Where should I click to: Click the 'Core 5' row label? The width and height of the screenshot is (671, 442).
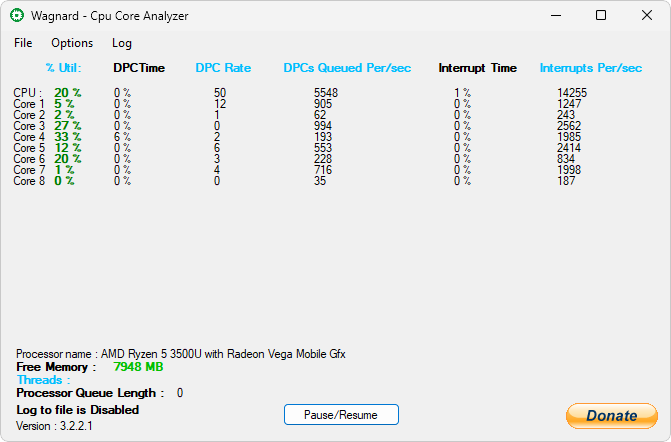click(x=29, y=148)
